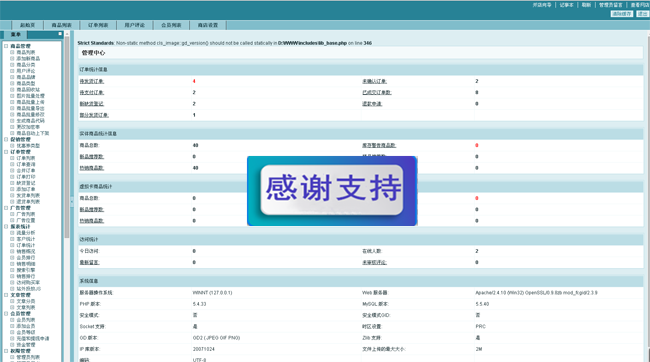Open 订单打印 in the sidebar
The image size is (650, 362).
(x=26, y=177)
